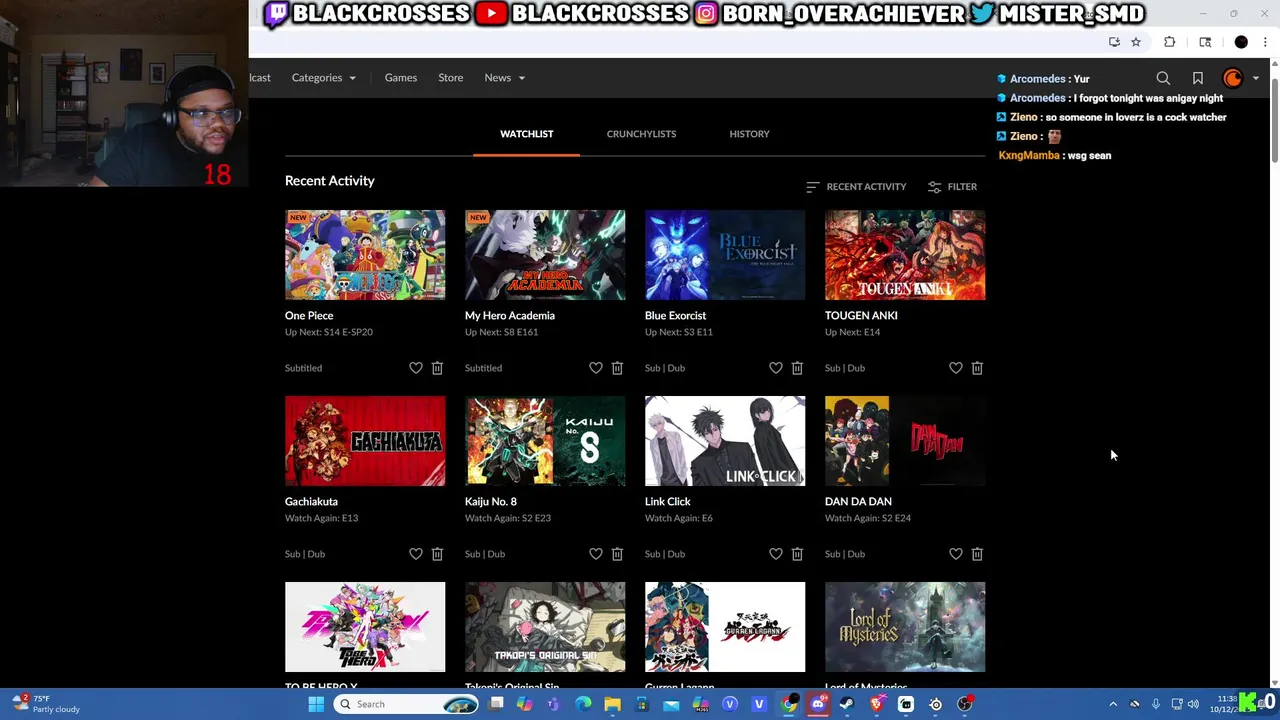Favorite My Hero Academia with heart icon
The image size is (1280, 720).
tap(596, 368)
